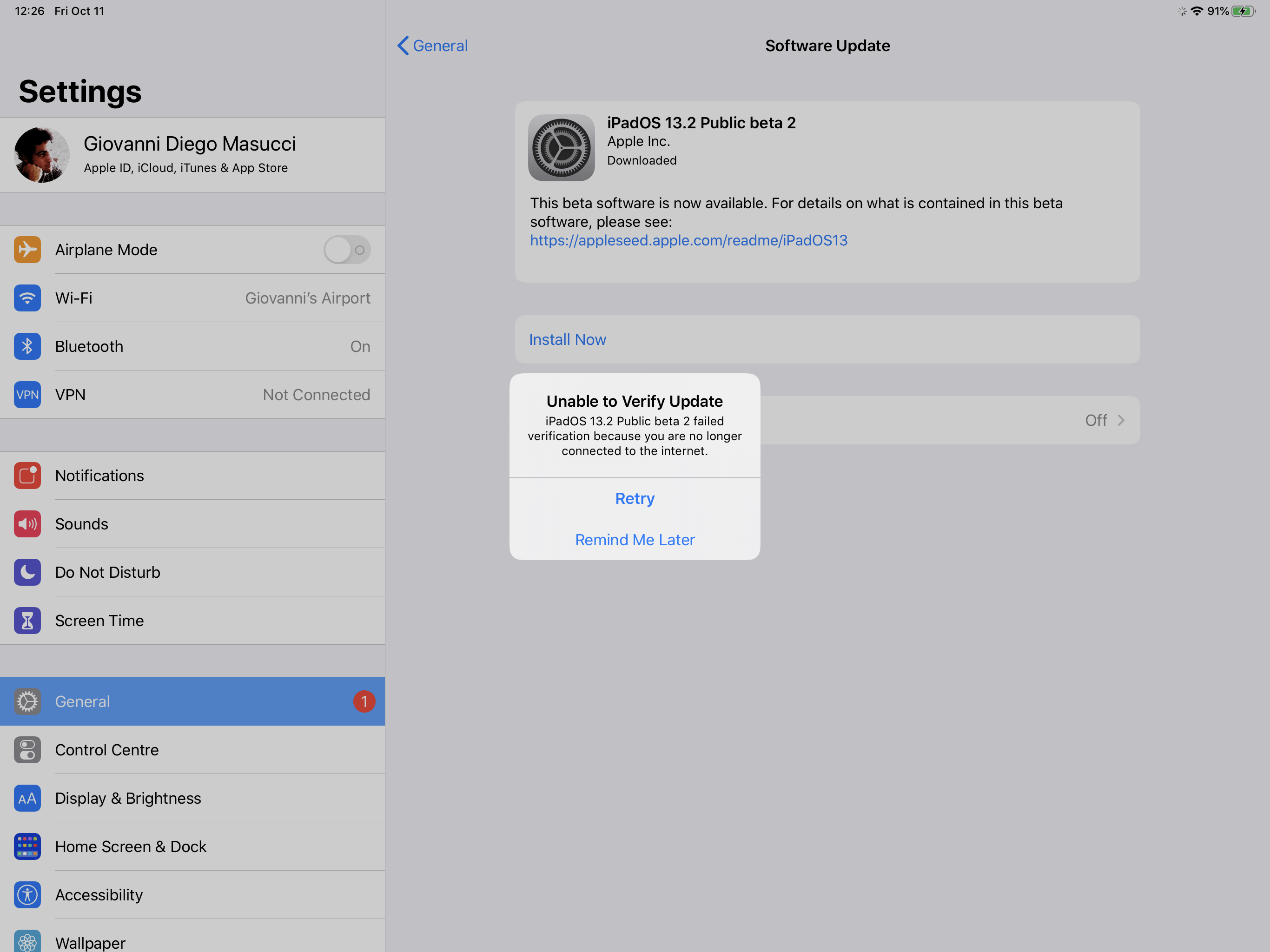Tap the clock time 12:26
The image size is (1270, 952).
tap(29, 11)
